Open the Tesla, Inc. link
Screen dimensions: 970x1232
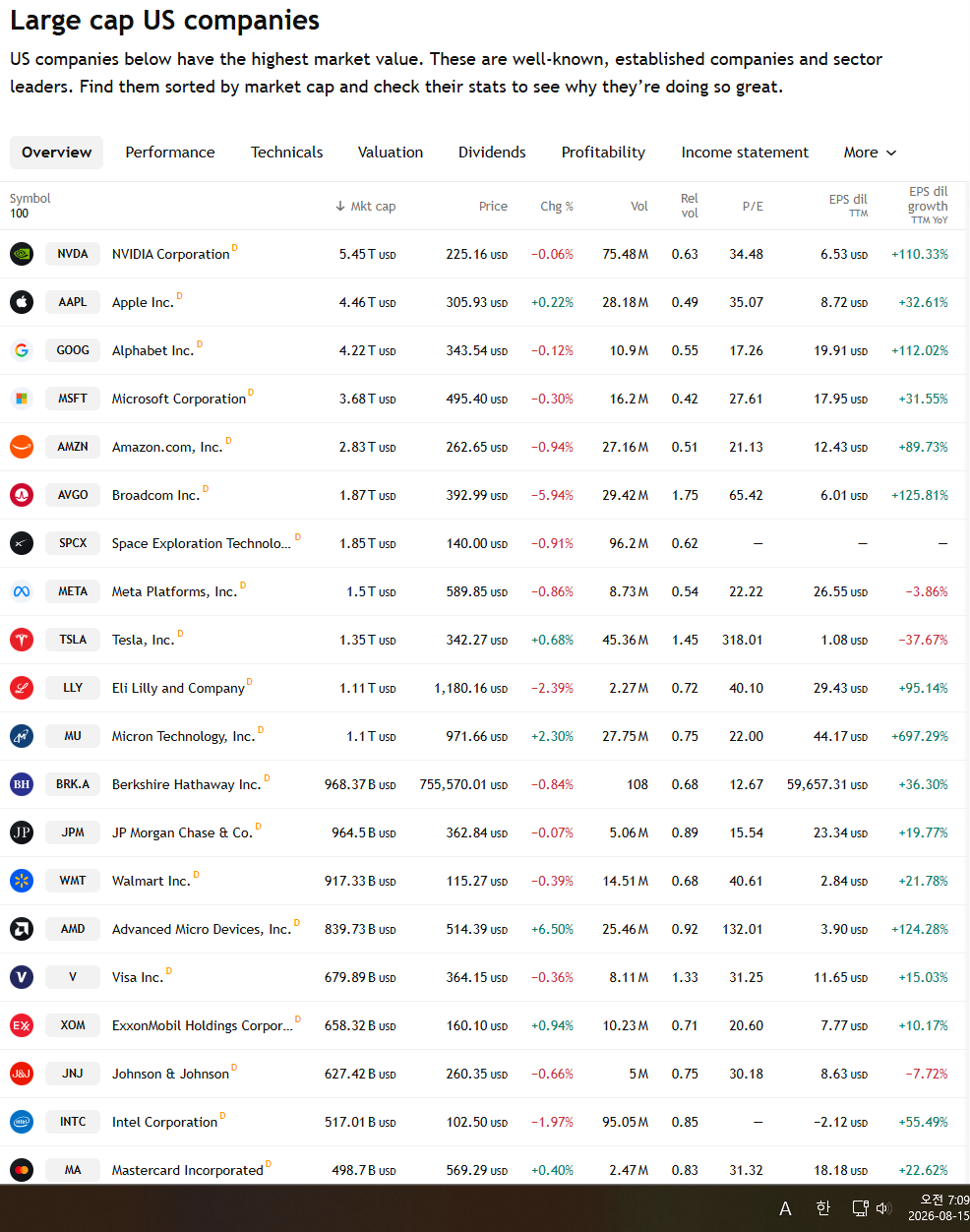(x=143, y=640)
